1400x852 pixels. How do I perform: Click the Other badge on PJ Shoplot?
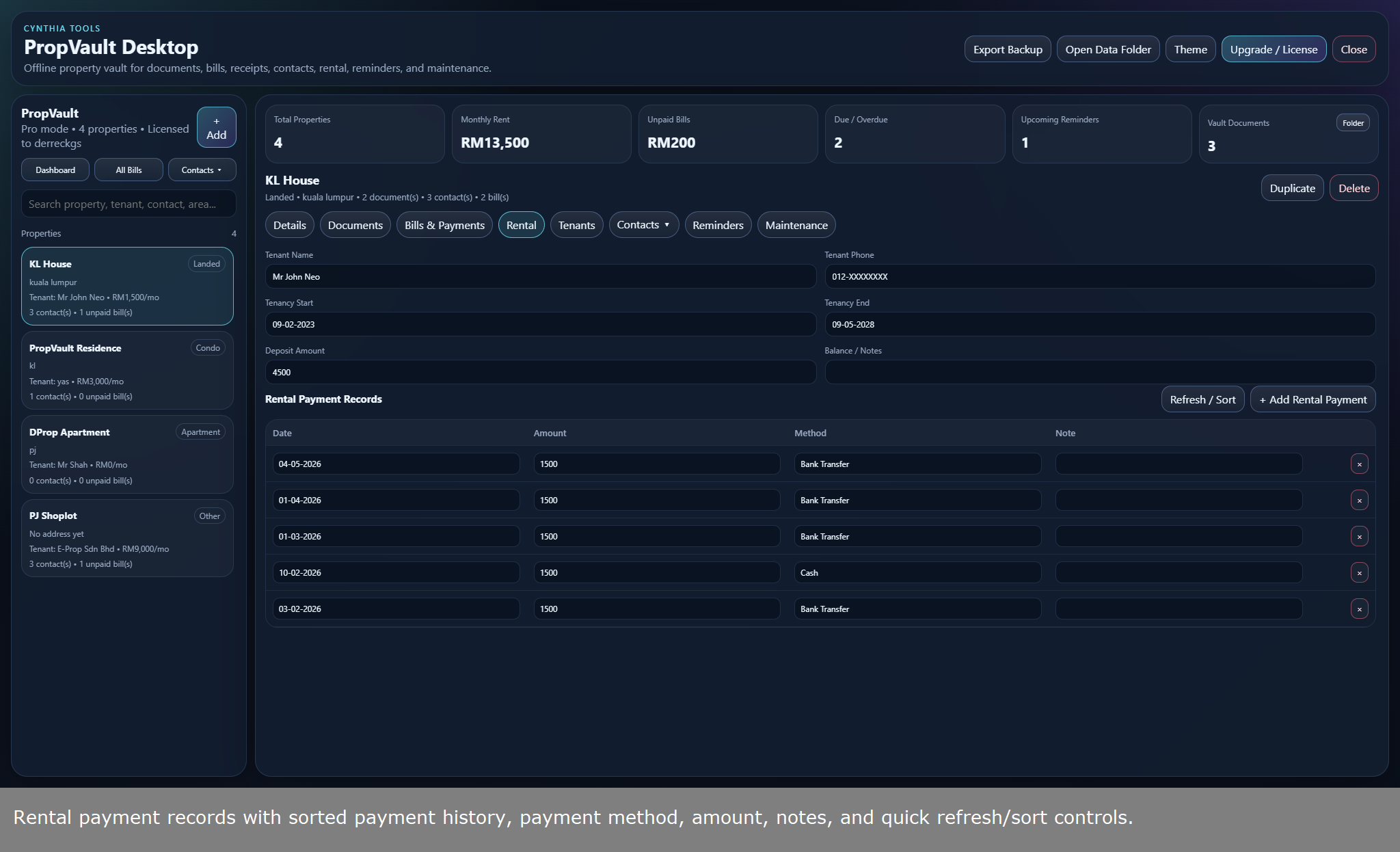pos(209,516)
